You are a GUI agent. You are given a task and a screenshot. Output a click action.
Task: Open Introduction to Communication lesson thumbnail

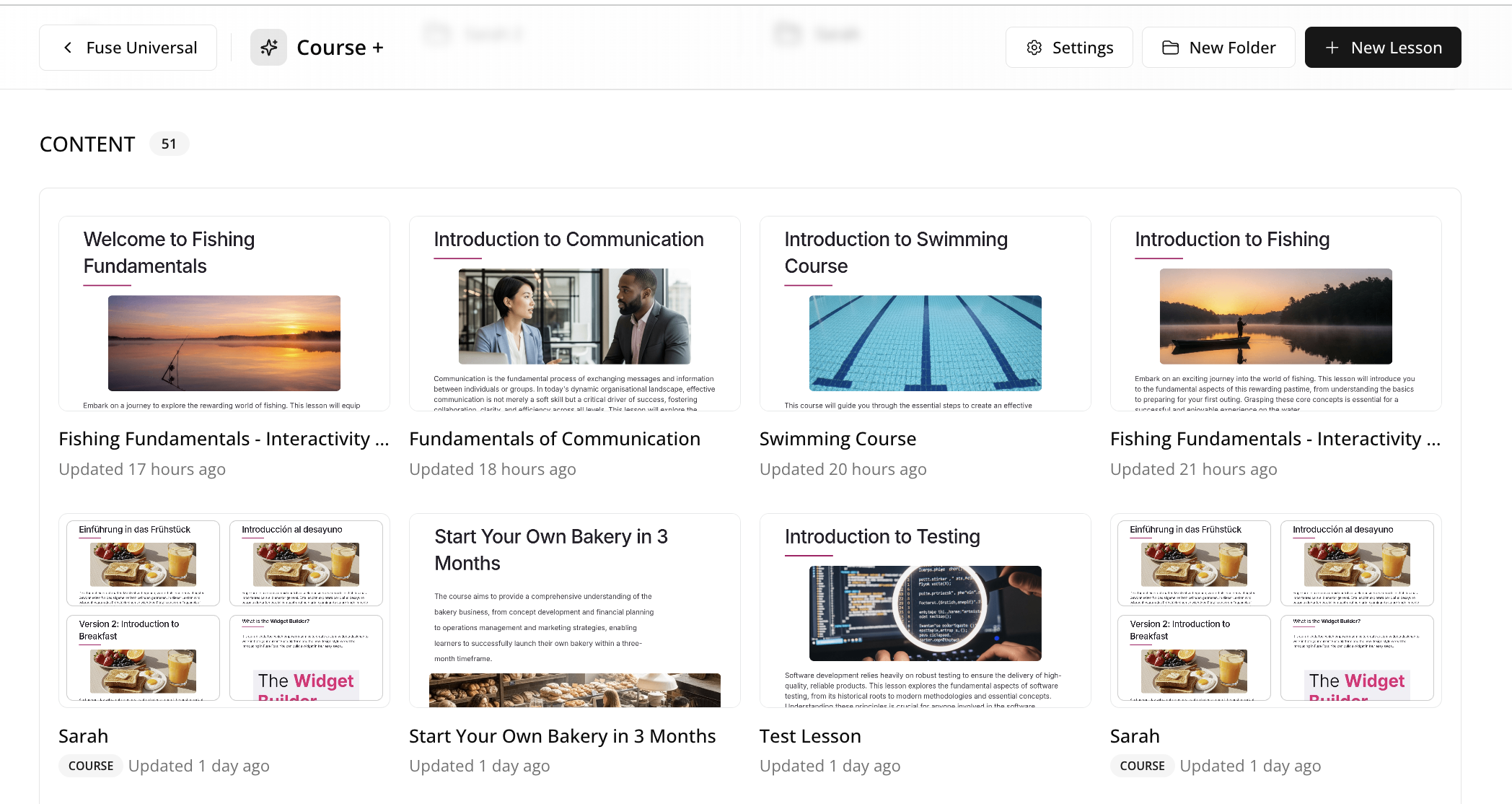point(575,314)
